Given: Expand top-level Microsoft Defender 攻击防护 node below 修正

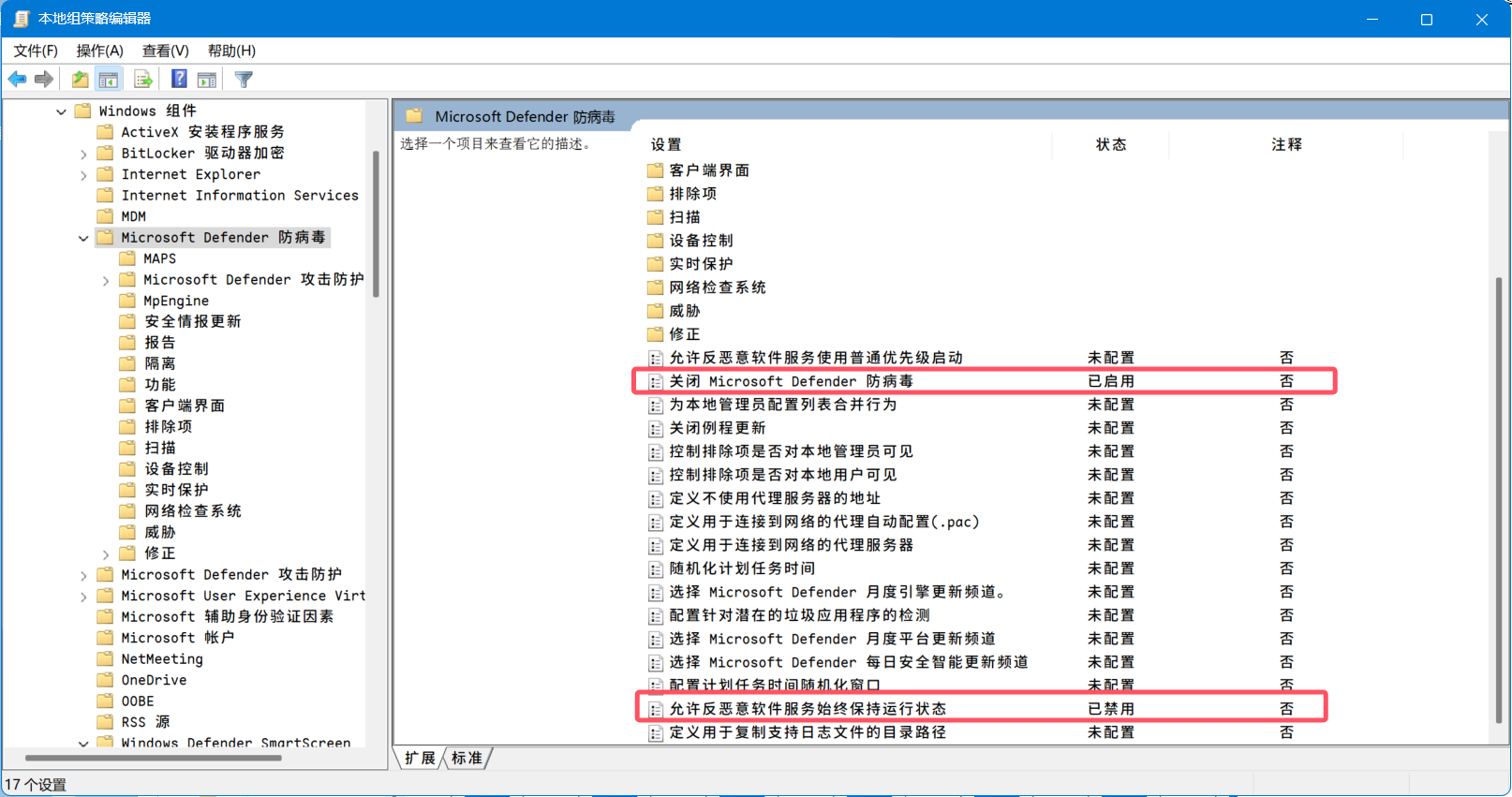Looking at the screenshot, I should [83, 575].
